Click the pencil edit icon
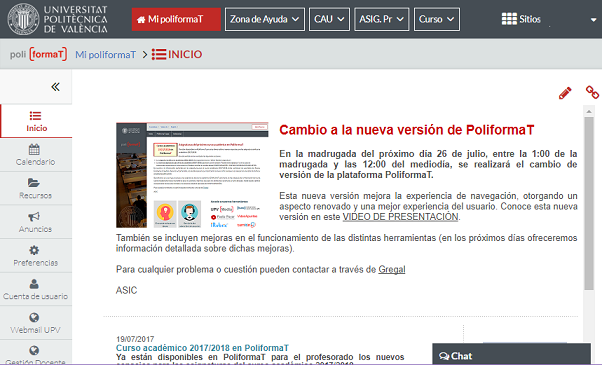Viewport: 602px width, 365px height. coord(565,93)
